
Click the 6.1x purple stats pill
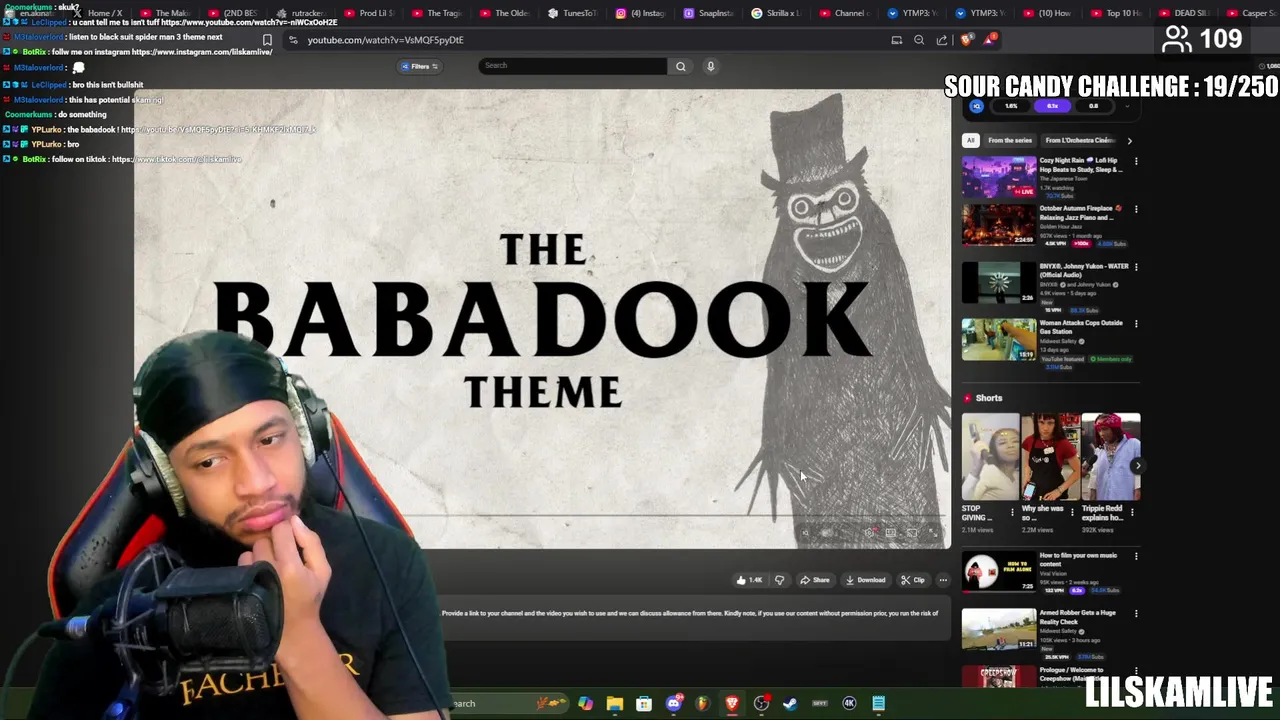tap(1052, 106)
